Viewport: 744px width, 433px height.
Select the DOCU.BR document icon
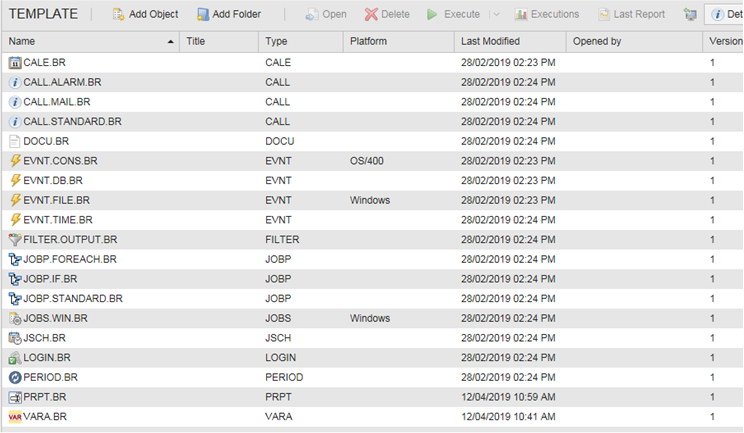[x=15, y=141]
